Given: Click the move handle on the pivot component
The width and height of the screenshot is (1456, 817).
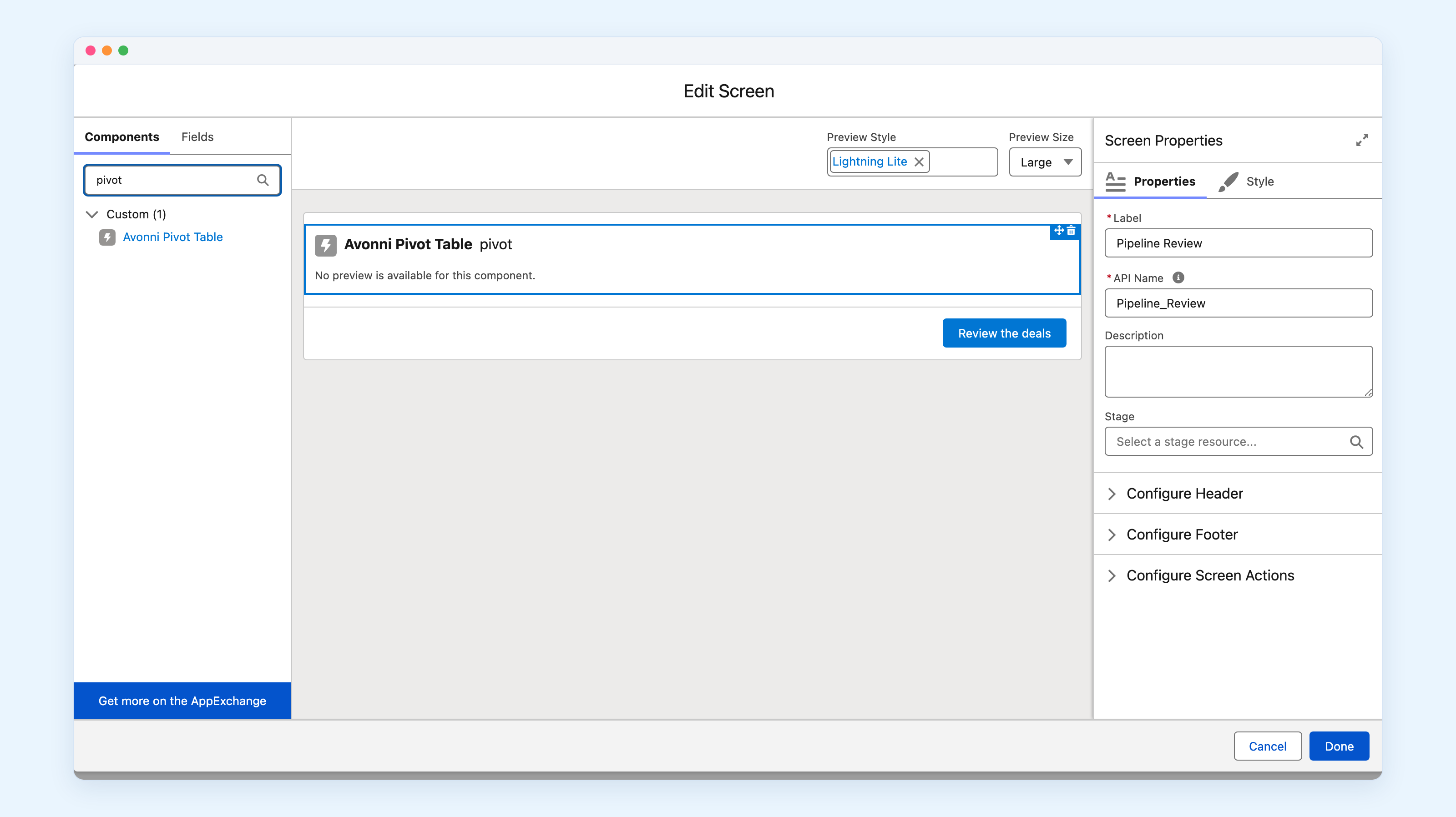Looking at the screenshot, I should pyautogui.click(x=1059, y=231).
